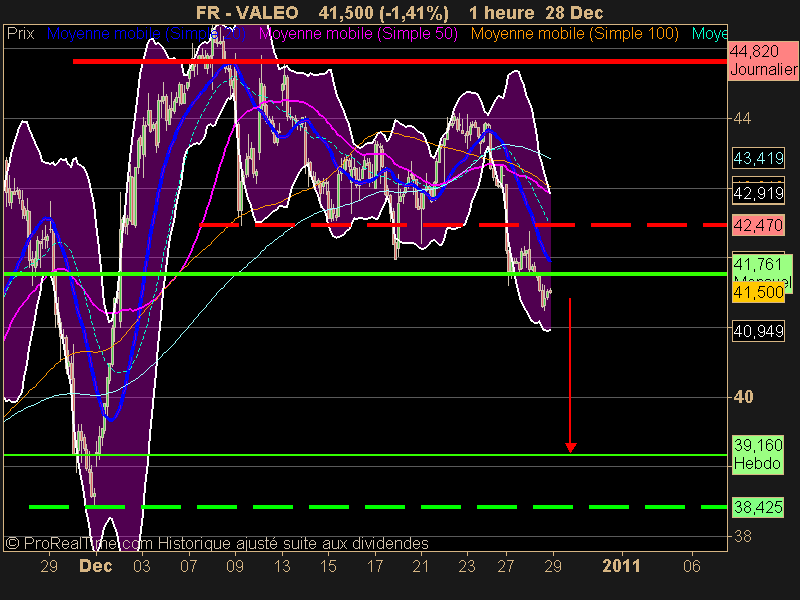
Task: Select the 42,470 red price label
Action: tap(758, 225)
